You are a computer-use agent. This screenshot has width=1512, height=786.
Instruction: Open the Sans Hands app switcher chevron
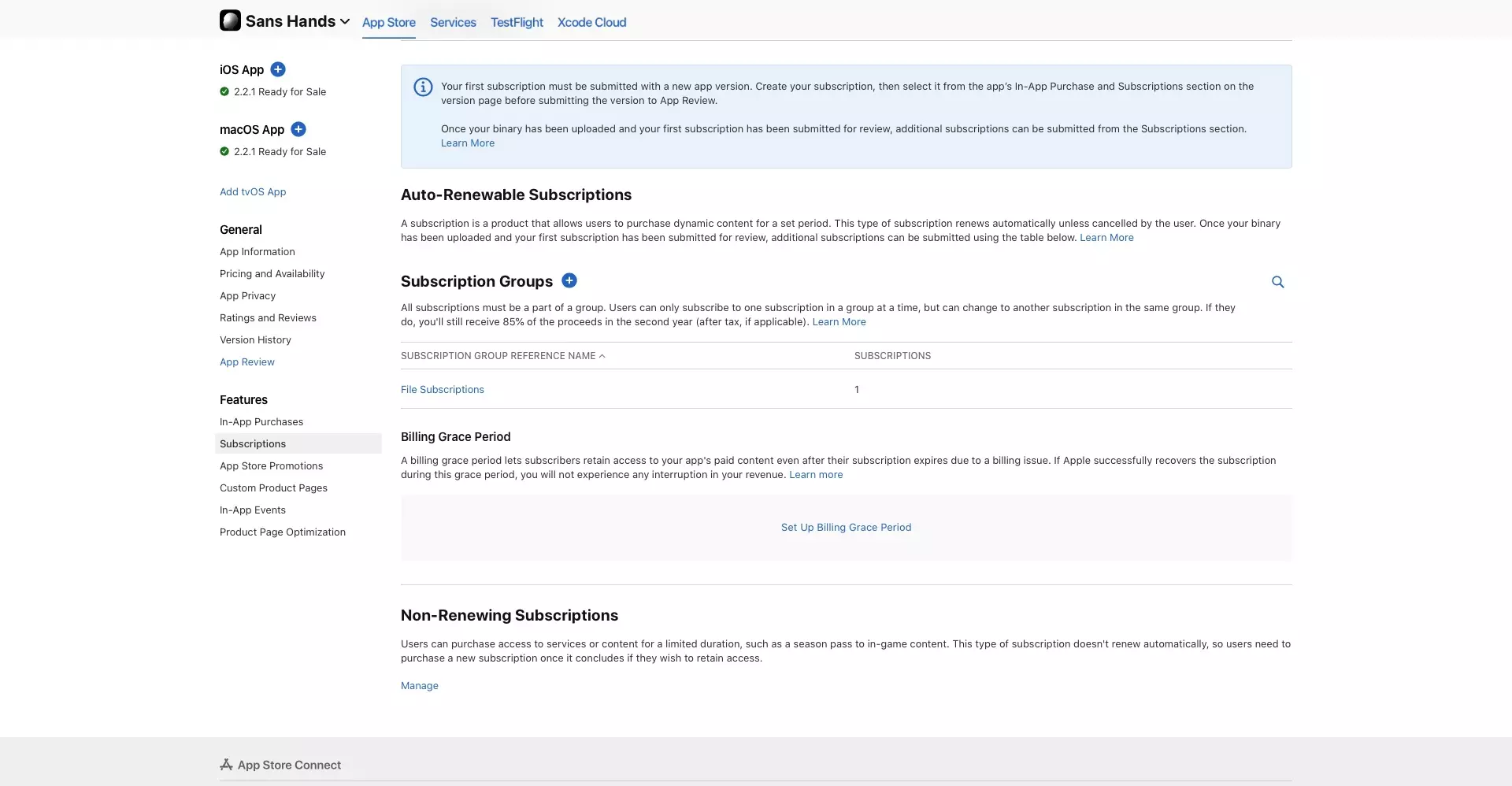[x=345, y=21]
